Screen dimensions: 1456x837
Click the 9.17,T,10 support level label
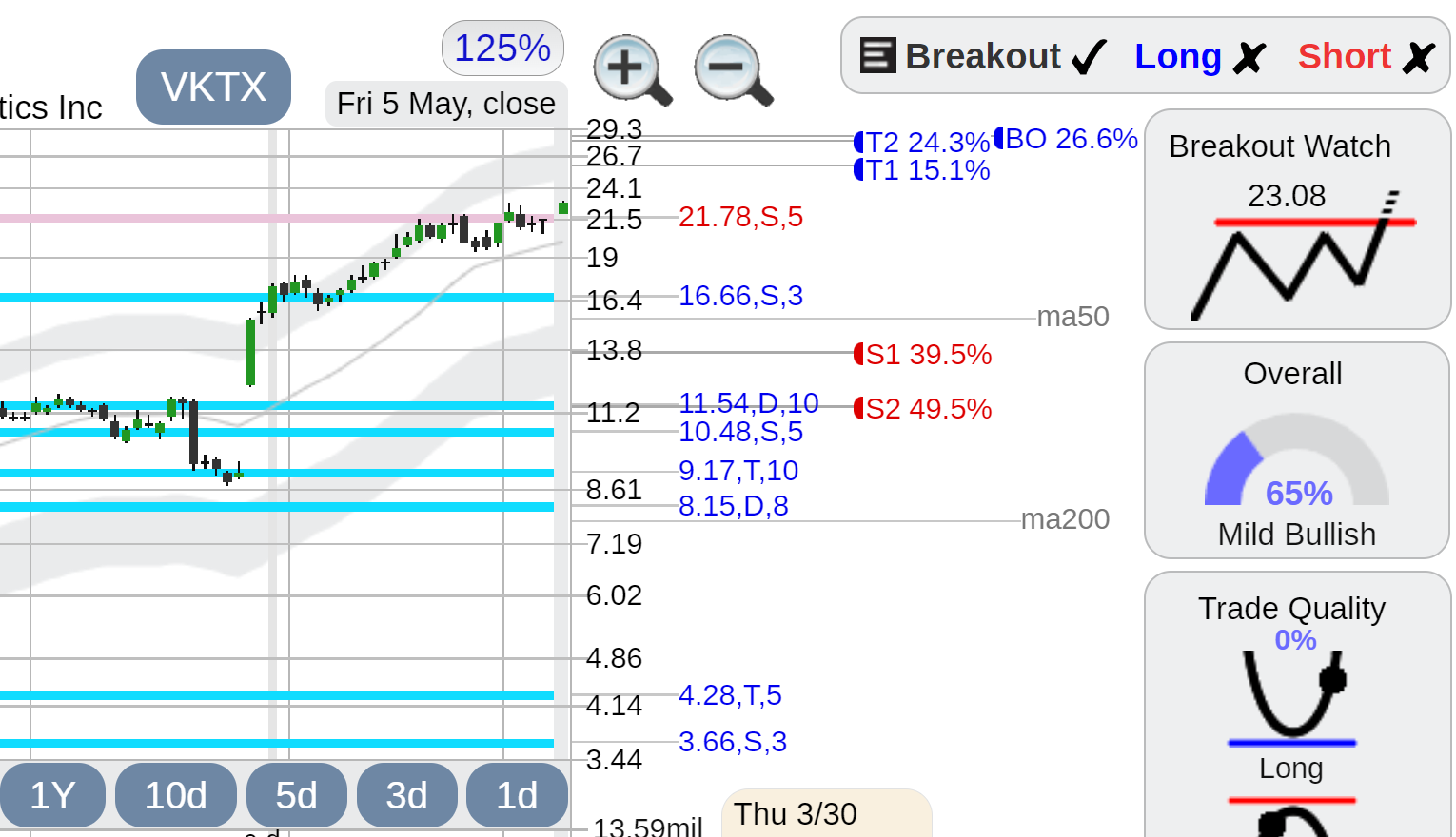(x=738, y=471)
